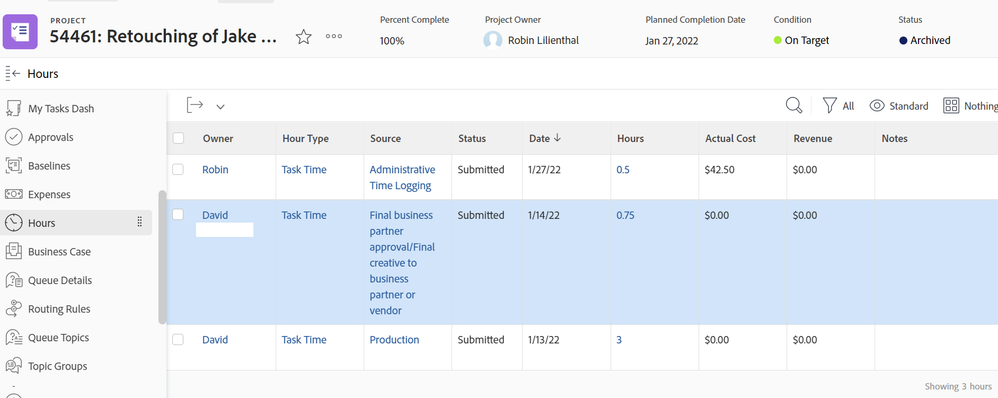Open the Nothing grouping grid icon
The height and width of the screenshot is (398, 998).
951,106
